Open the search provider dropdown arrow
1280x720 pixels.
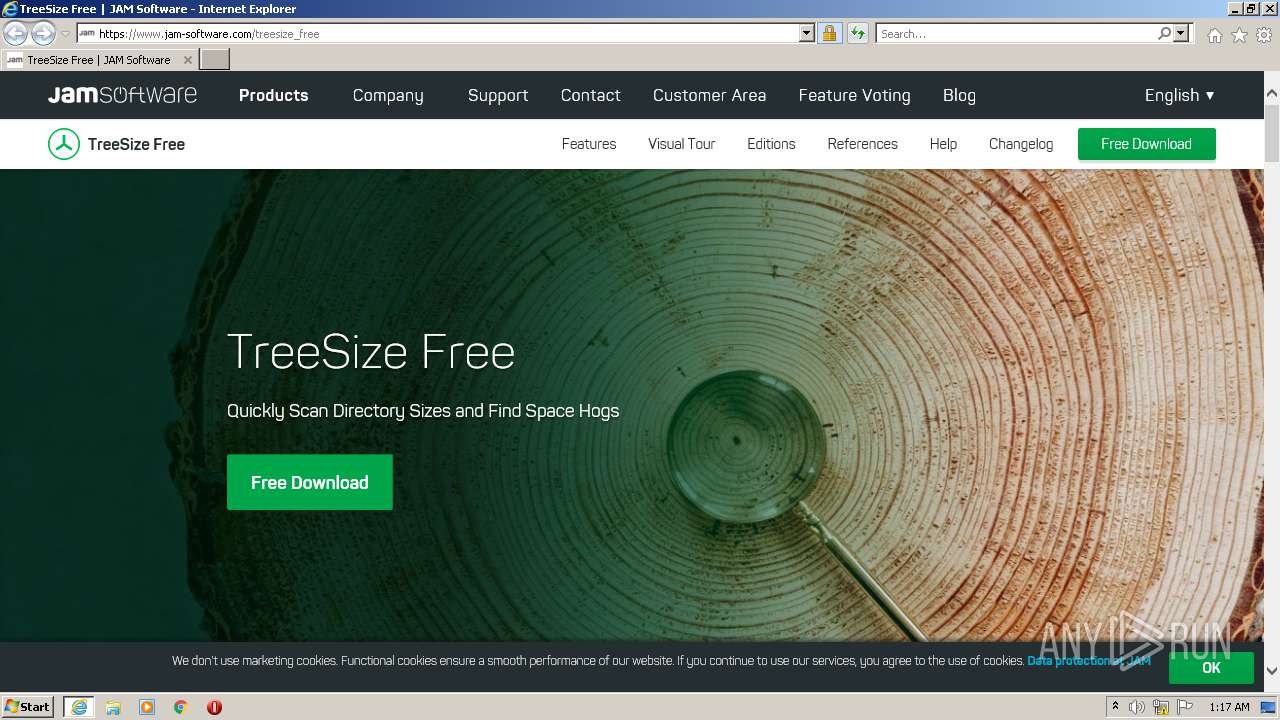click(x=1181, y=34)
